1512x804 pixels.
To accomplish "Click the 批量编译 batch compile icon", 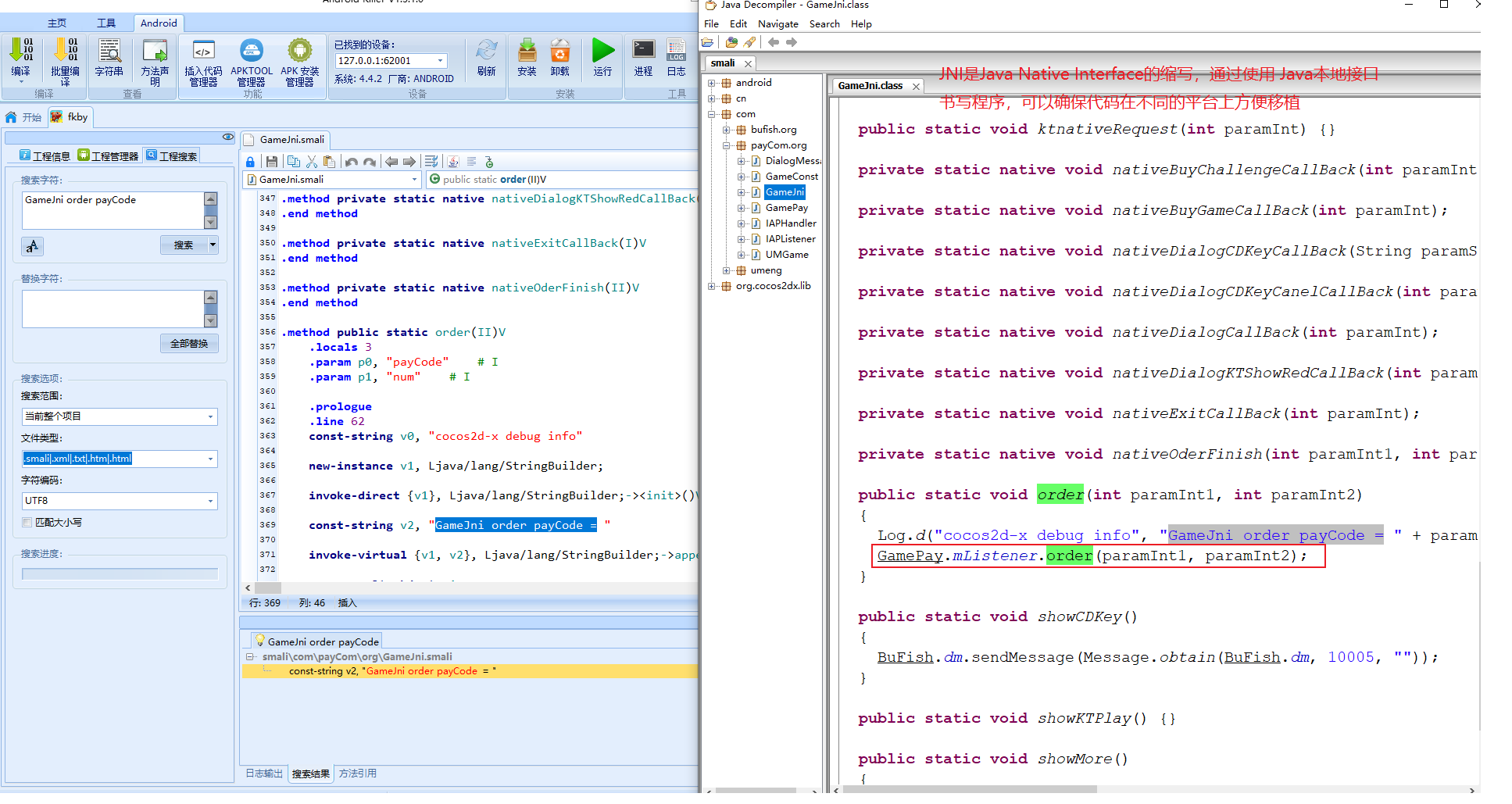I will point(66,61).
